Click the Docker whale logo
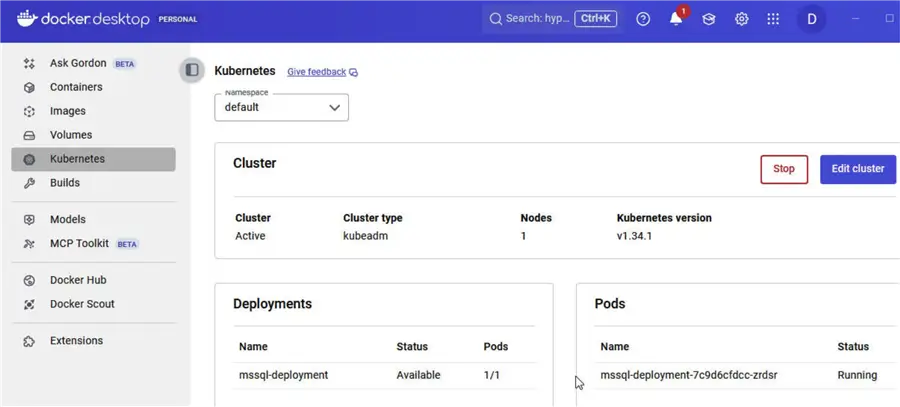The height and width of the screenshot is (407, 900). pyautogui.click(x=27, y=19)
